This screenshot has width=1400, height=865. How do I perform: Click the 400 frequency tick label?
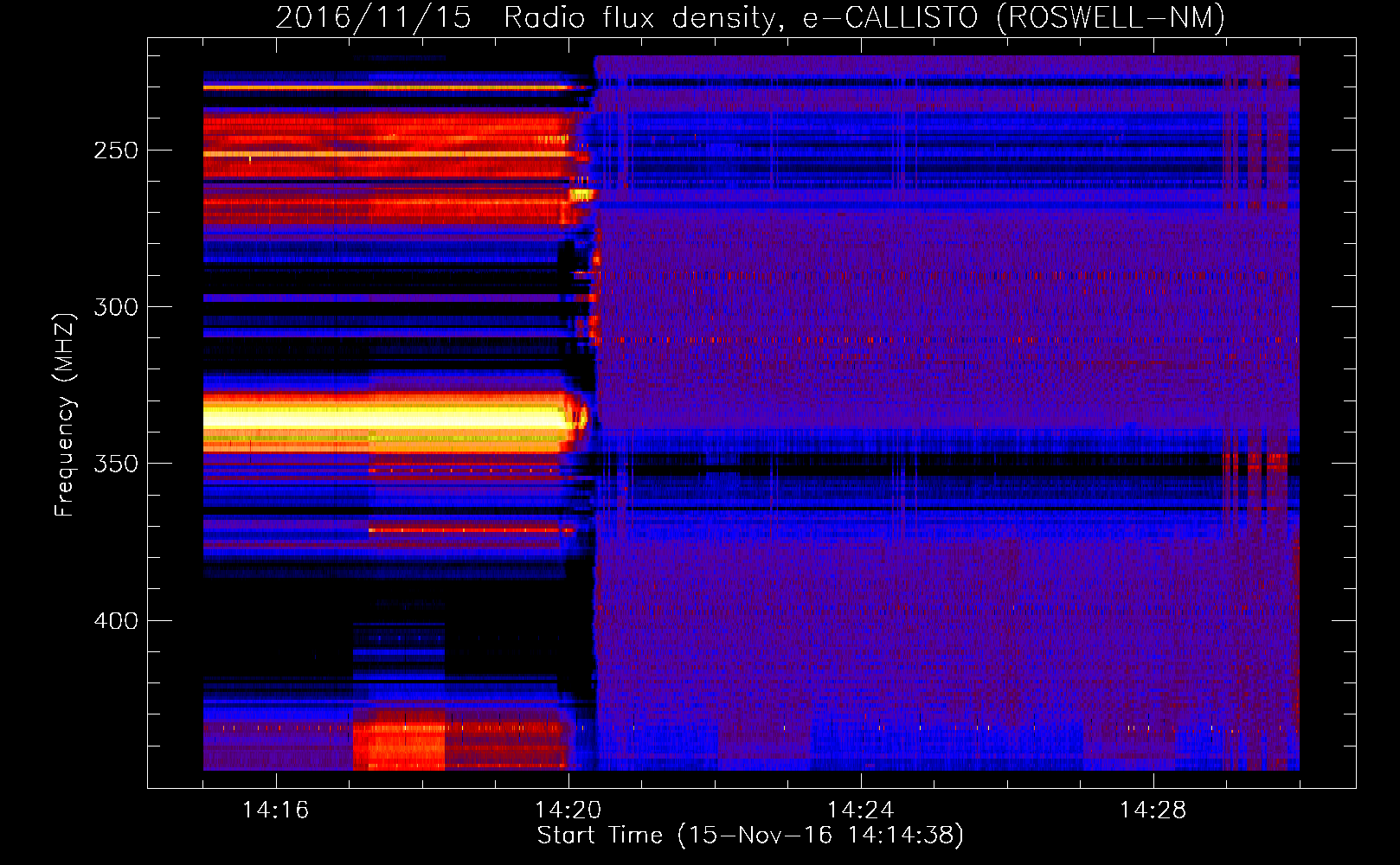116,621
